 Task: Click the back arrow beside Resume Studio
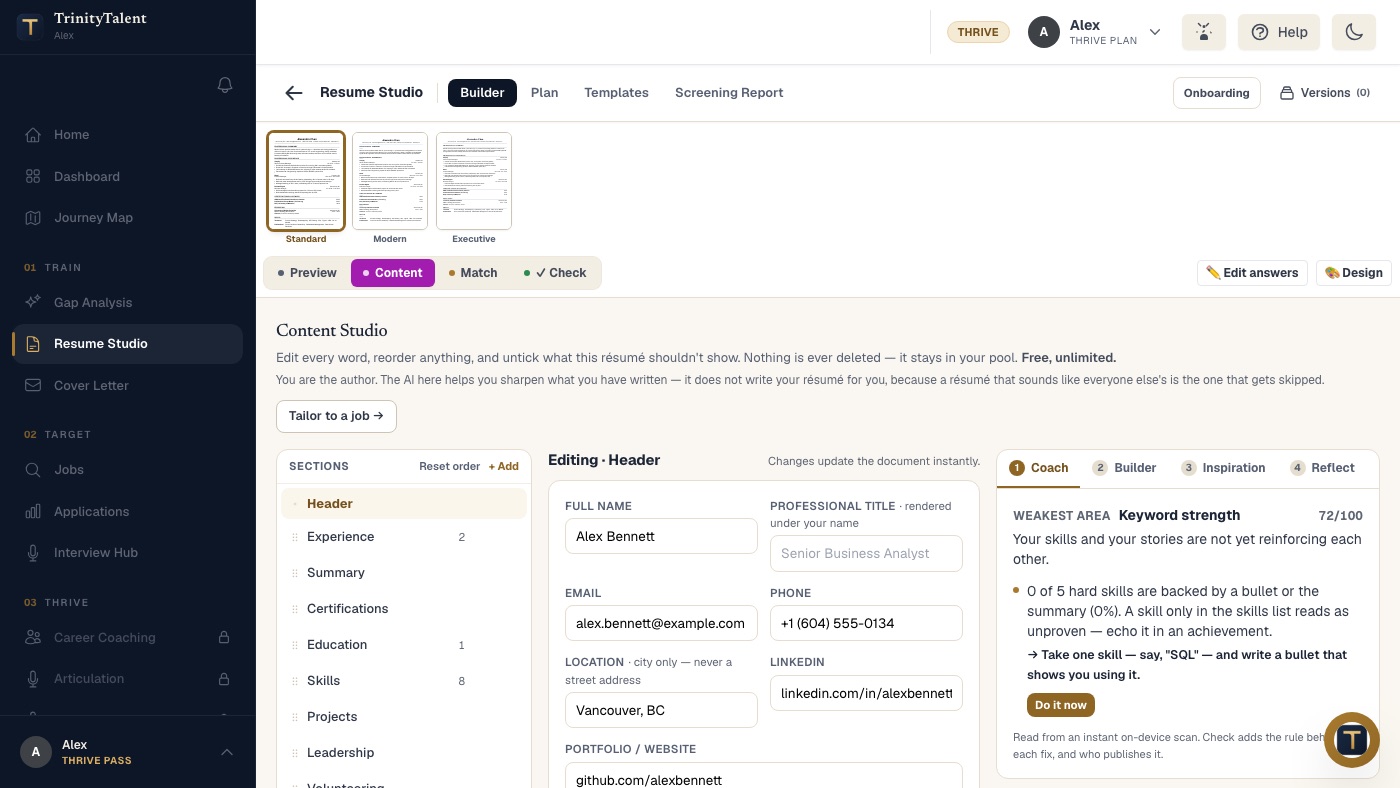(293, 93)
